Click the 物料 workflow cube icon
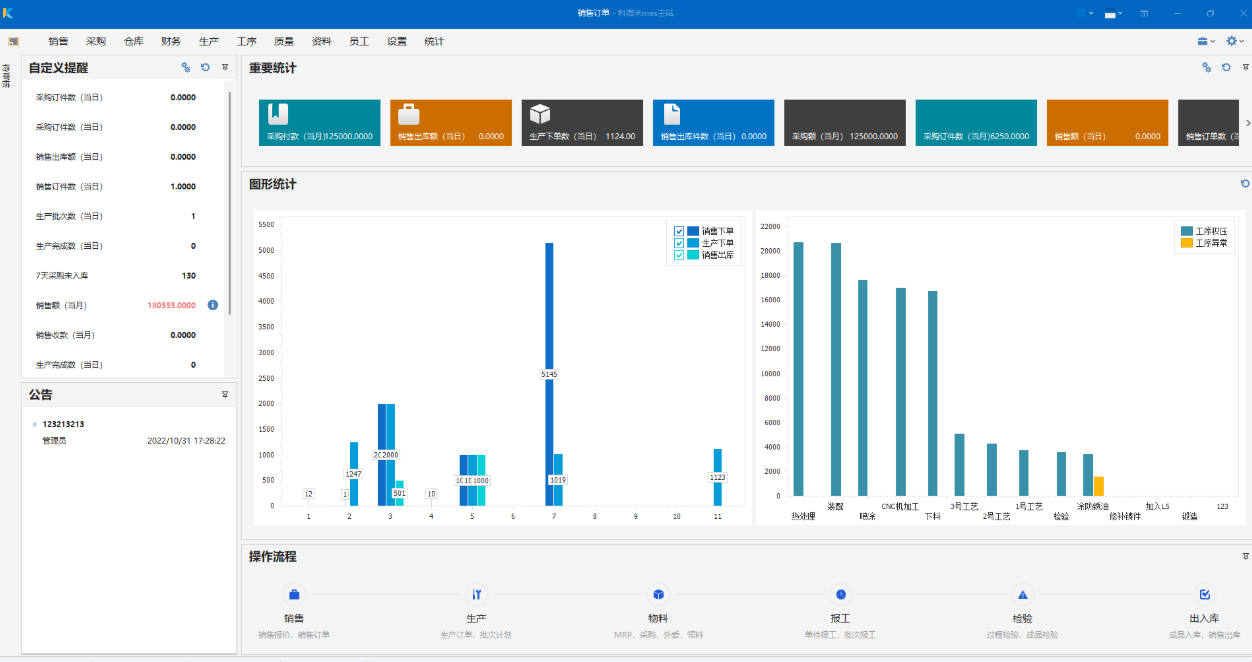 (x=658, y=594)
